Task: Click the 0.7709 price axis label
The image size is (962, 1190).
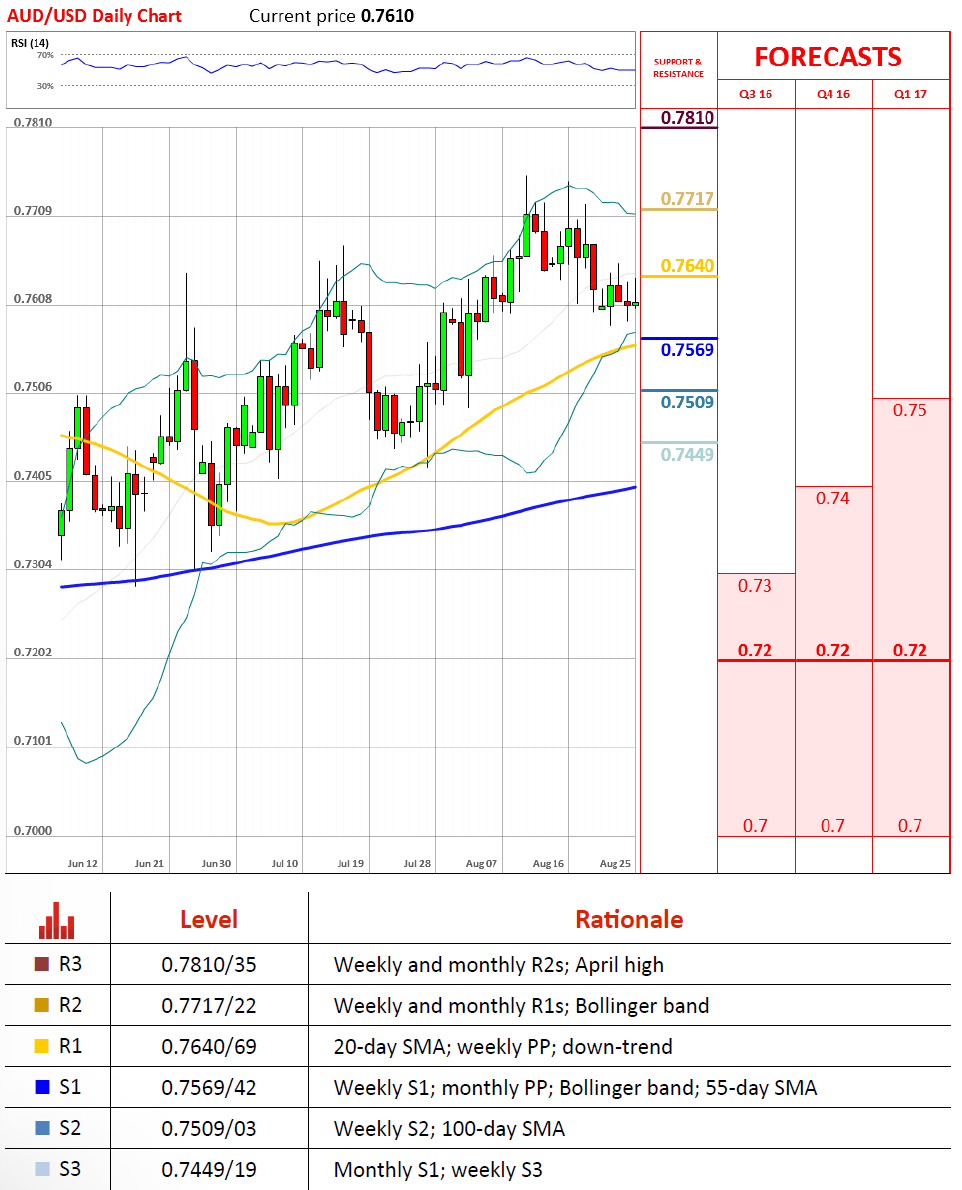Action: 33,210
